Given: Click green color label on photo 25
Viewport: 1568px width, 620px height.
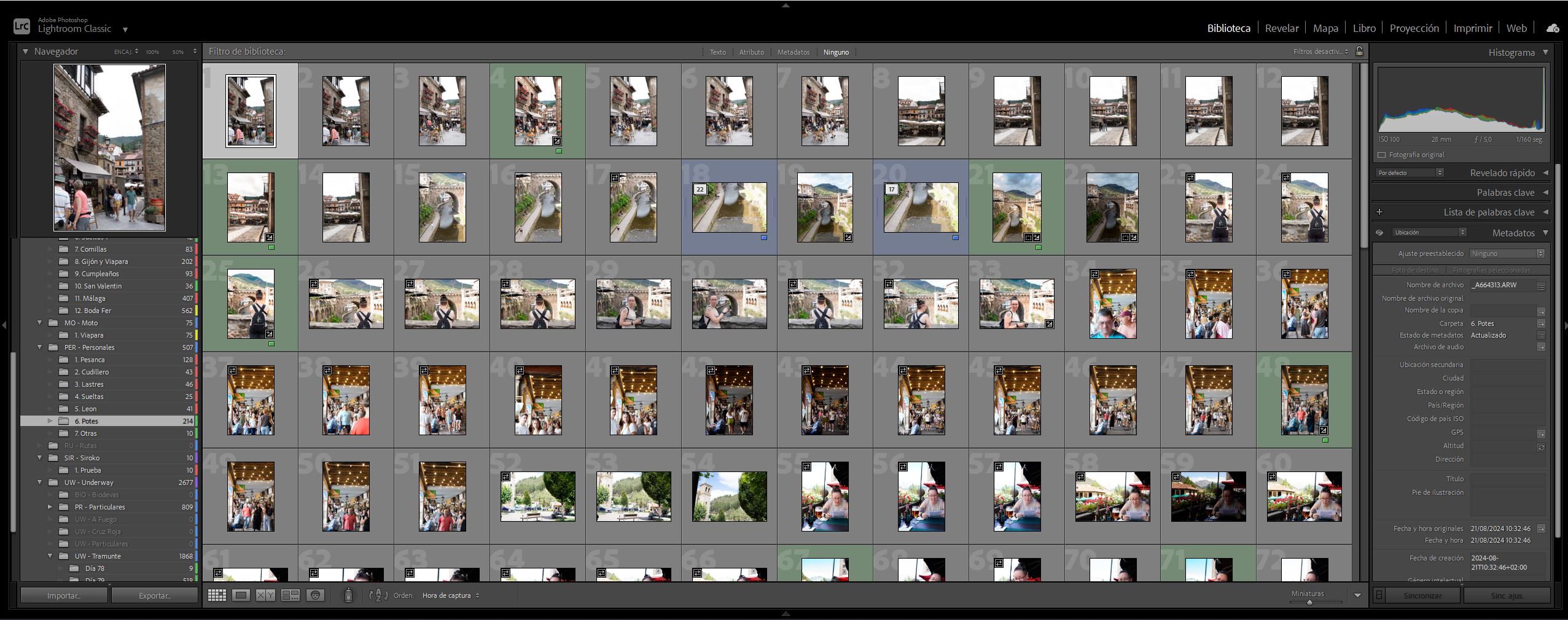Looking at the screenshot, I should click(x=271, y=344).
